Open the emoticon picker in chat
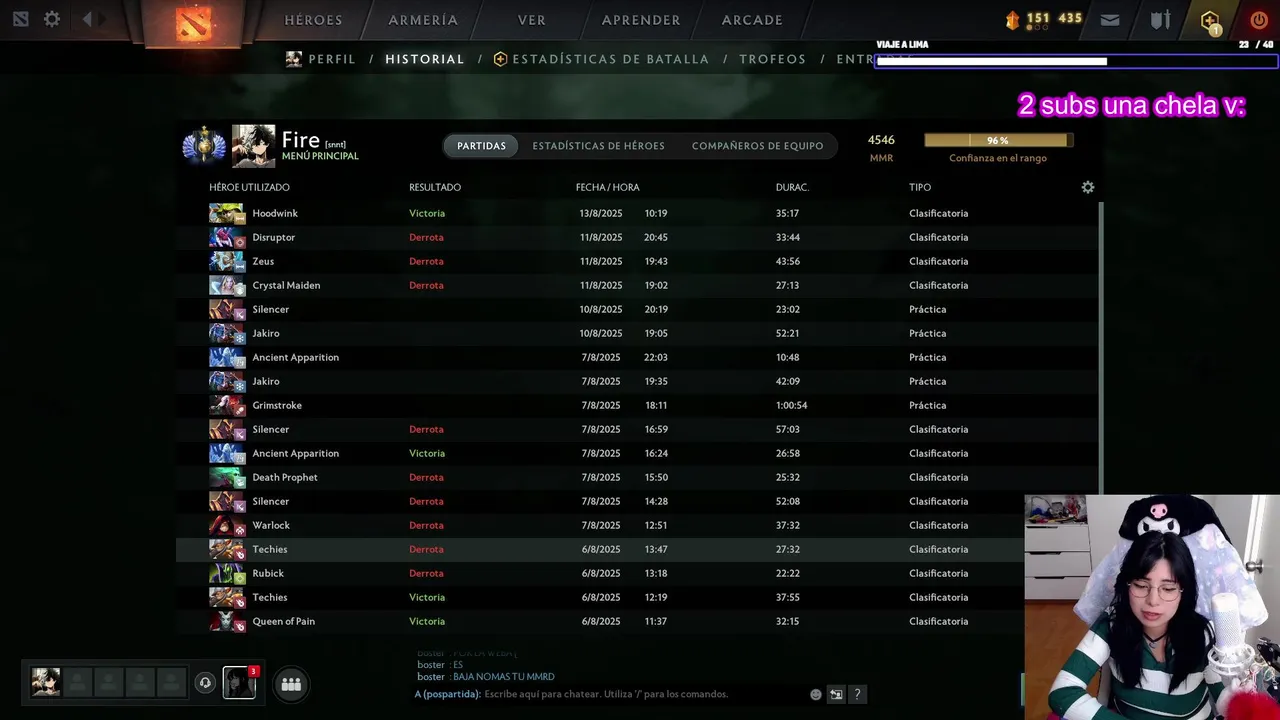Image resolution: width=1280 pixels, height=720 pixels. click(x=816, y=694)
